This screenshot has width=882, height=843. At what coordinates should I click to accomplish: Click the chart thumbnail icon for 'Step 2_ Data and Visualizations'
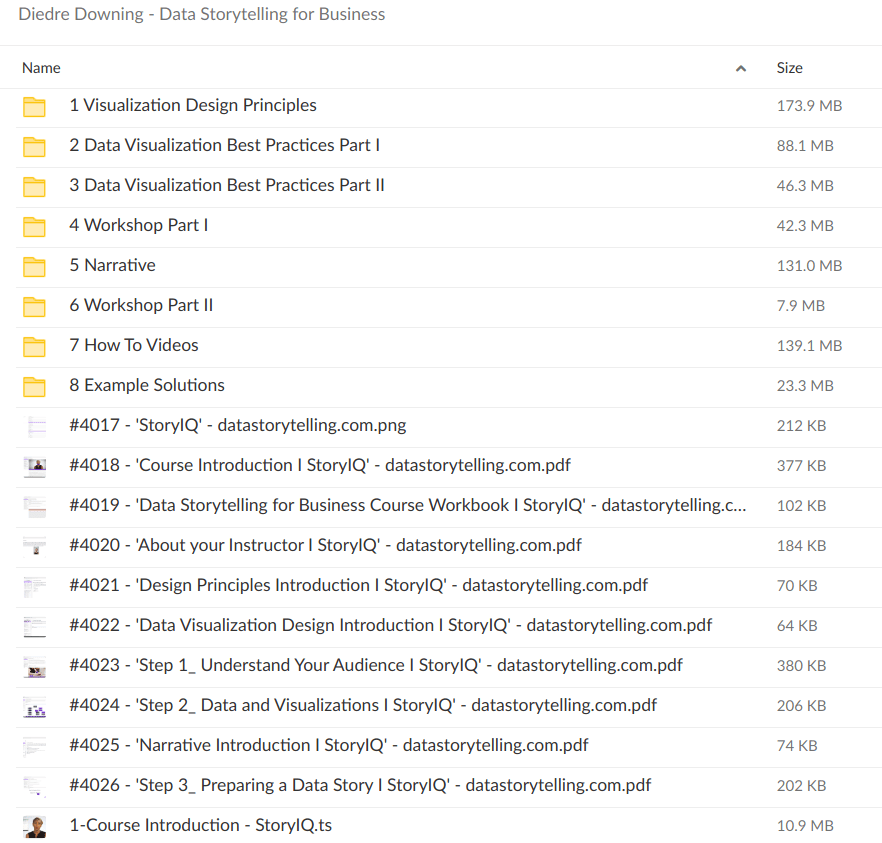coord(33,705)
